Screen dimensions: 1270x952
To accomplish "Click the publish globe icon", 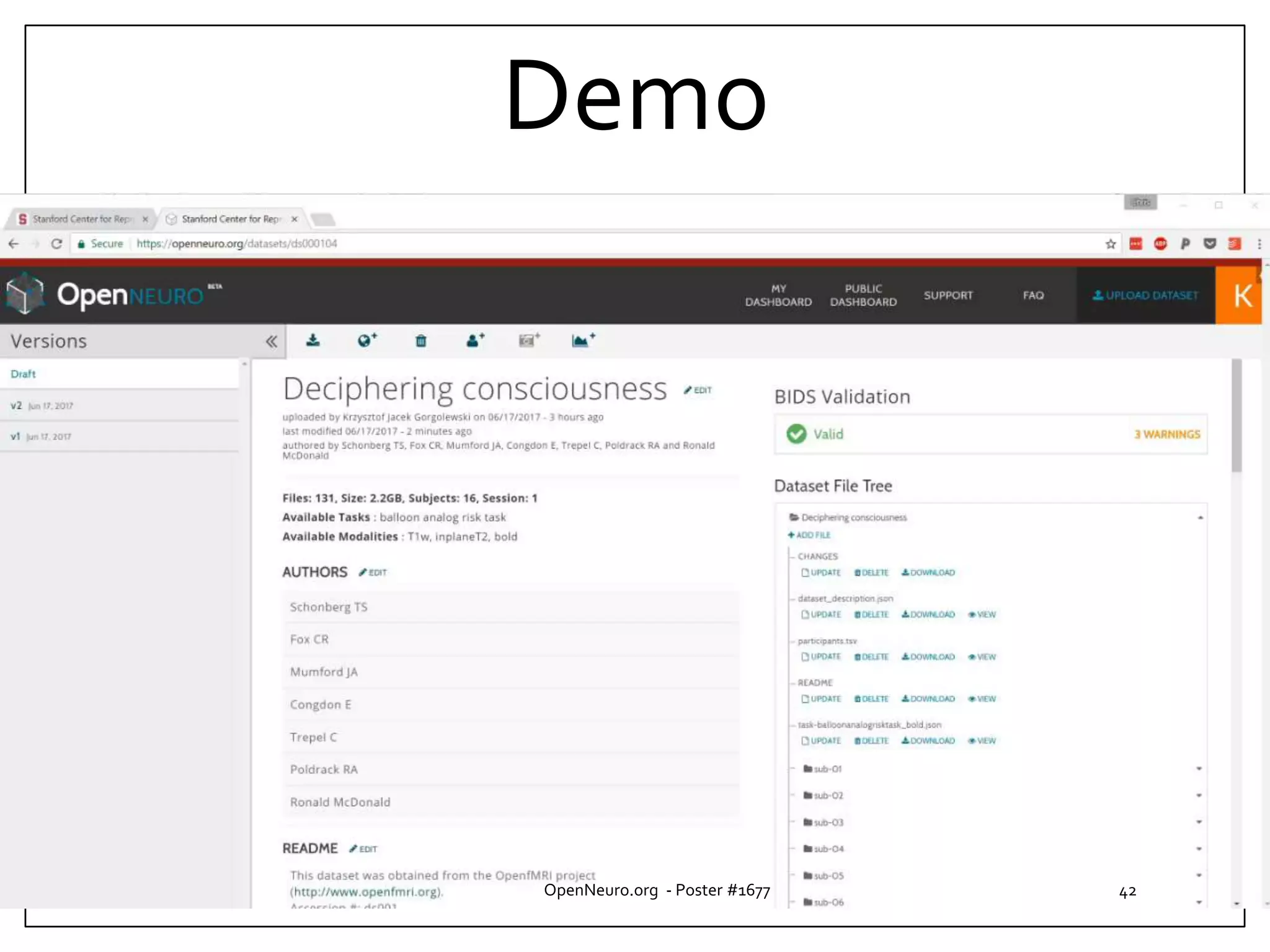I will 366,340.
